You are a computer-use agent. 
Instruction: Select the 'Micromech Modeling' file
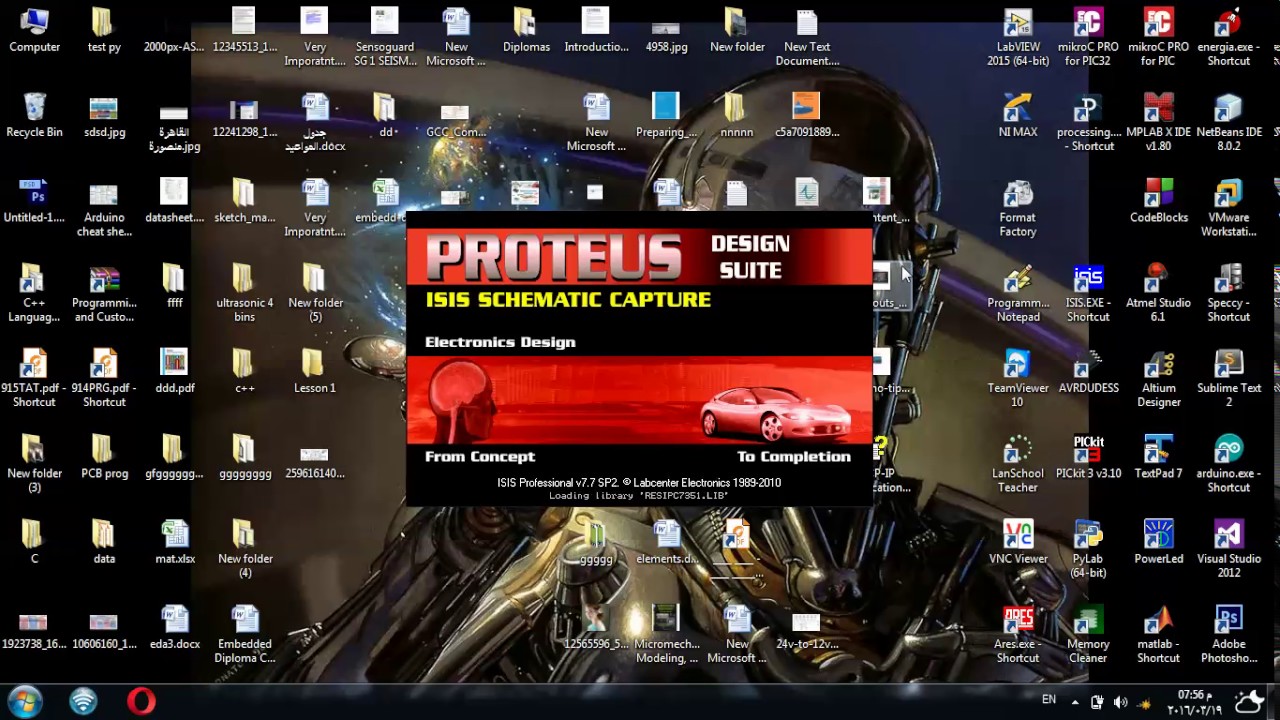click(x=666, y=635)
